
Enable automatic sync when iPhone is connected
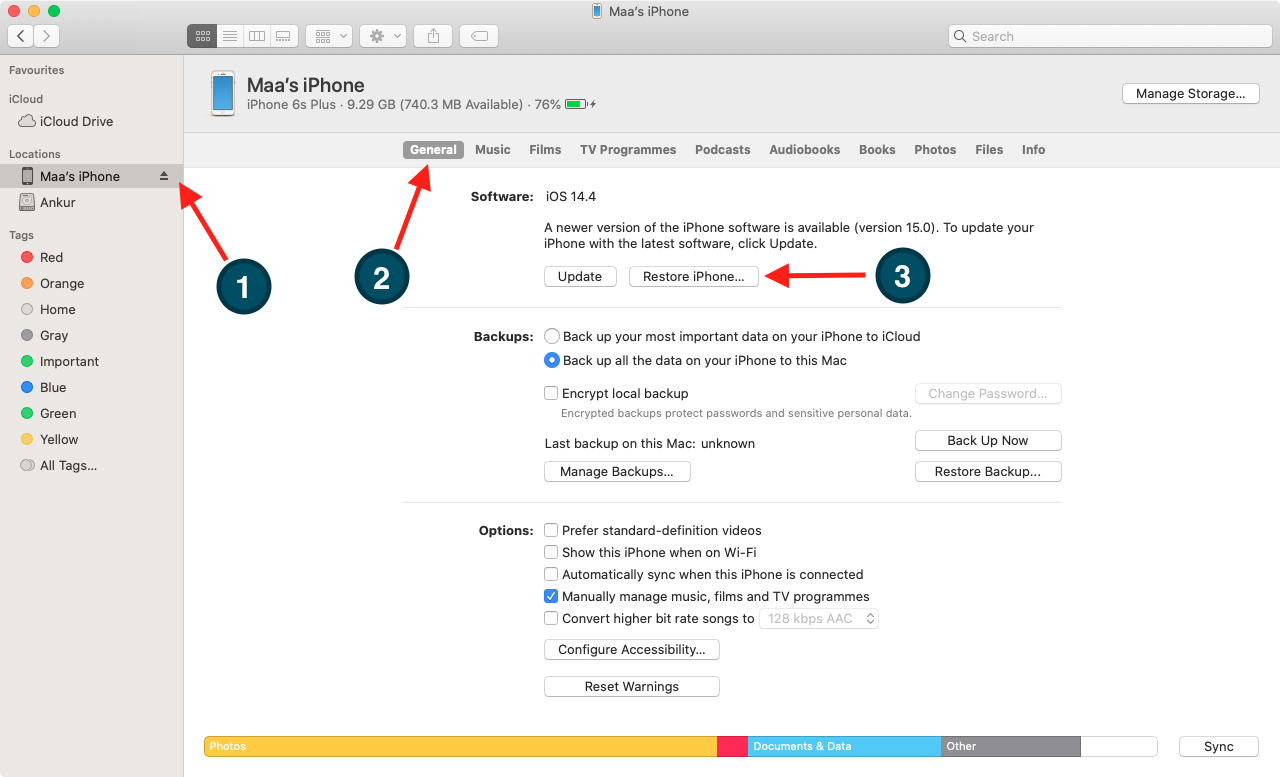pyautogui.click(x=551, y=574)
